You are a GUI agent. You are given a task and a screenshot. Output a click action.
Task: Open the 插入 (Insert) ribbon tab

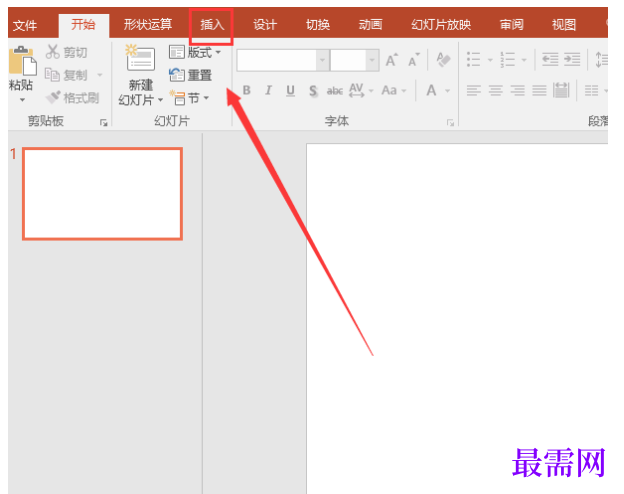click(212, 25)
